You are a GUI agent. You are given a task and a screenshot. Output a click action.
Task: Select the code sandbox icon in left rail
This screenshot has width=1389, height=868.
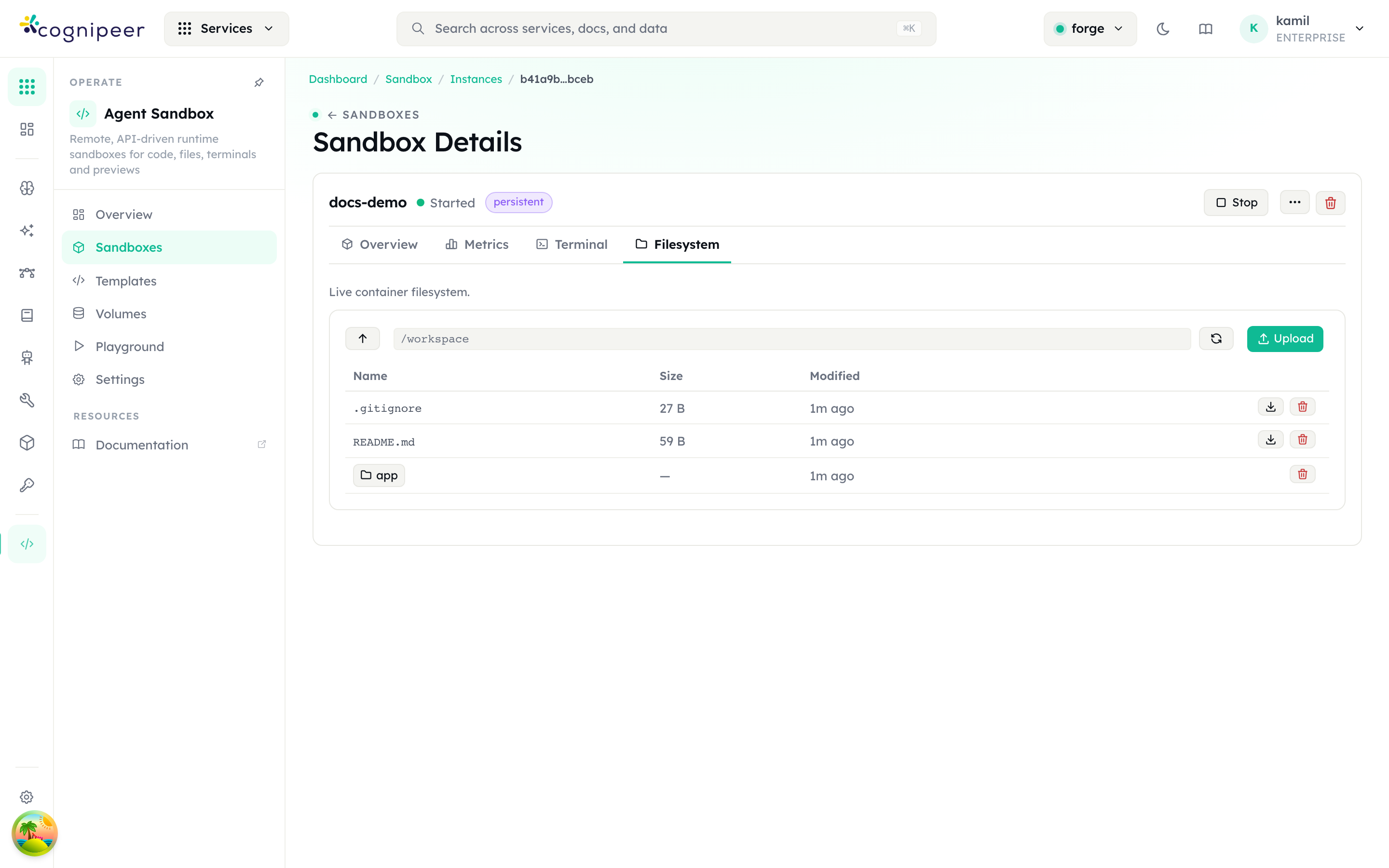[27, 543]
